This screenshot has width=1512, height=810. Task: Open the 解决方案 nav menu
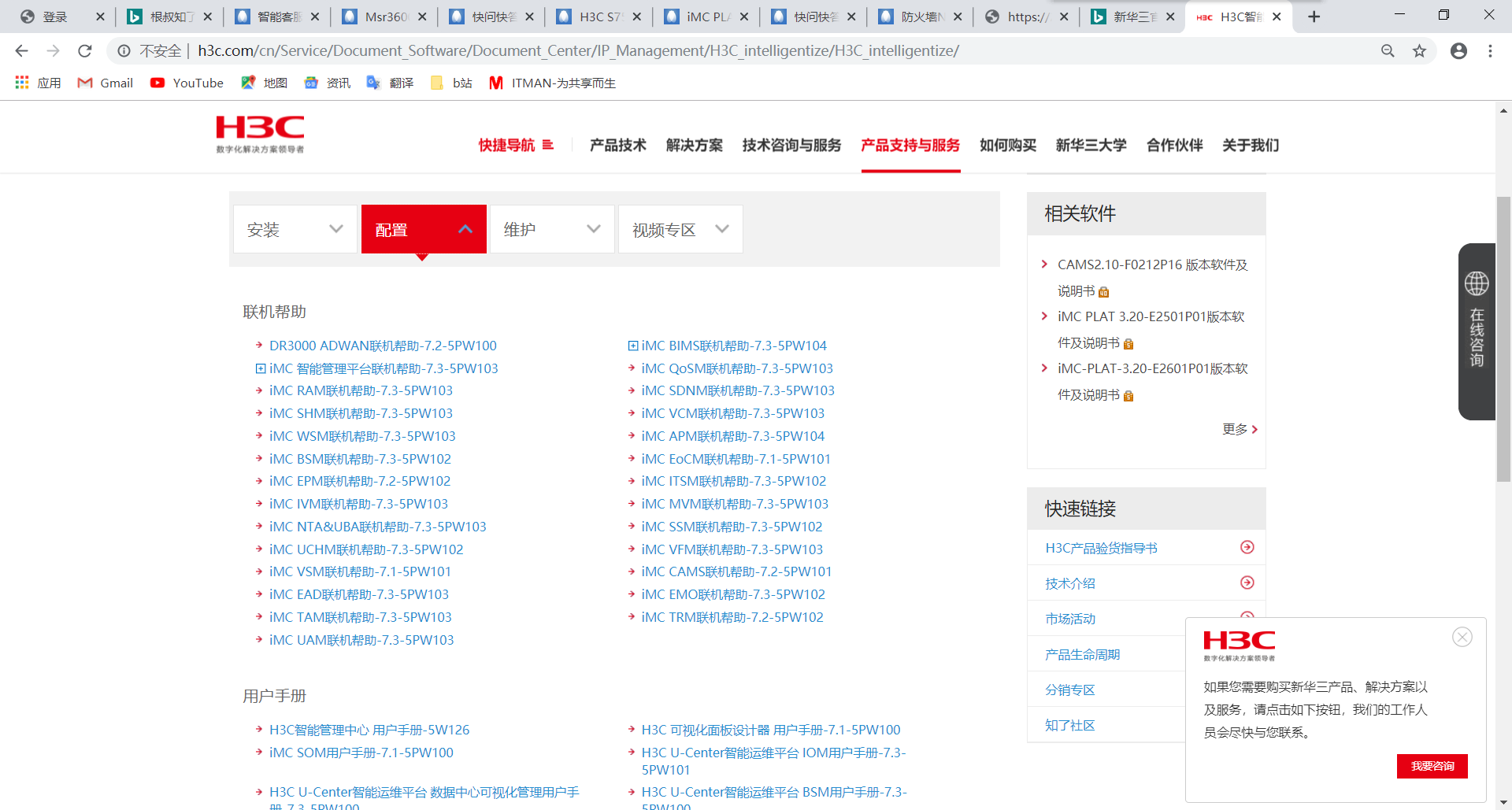pos(695,145)
